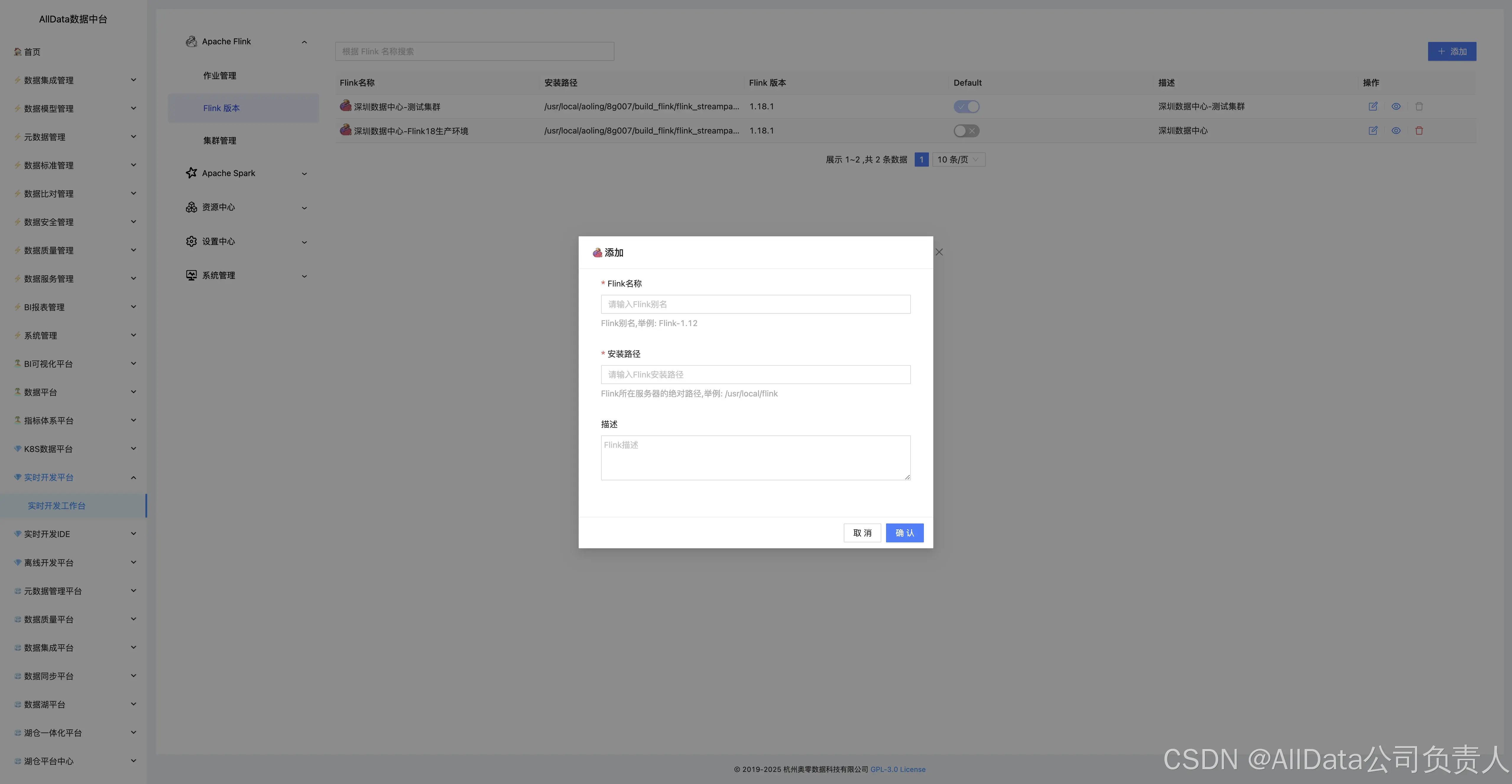
Task: Open the 10 条/页 page size dropdown
Action: 958,160
